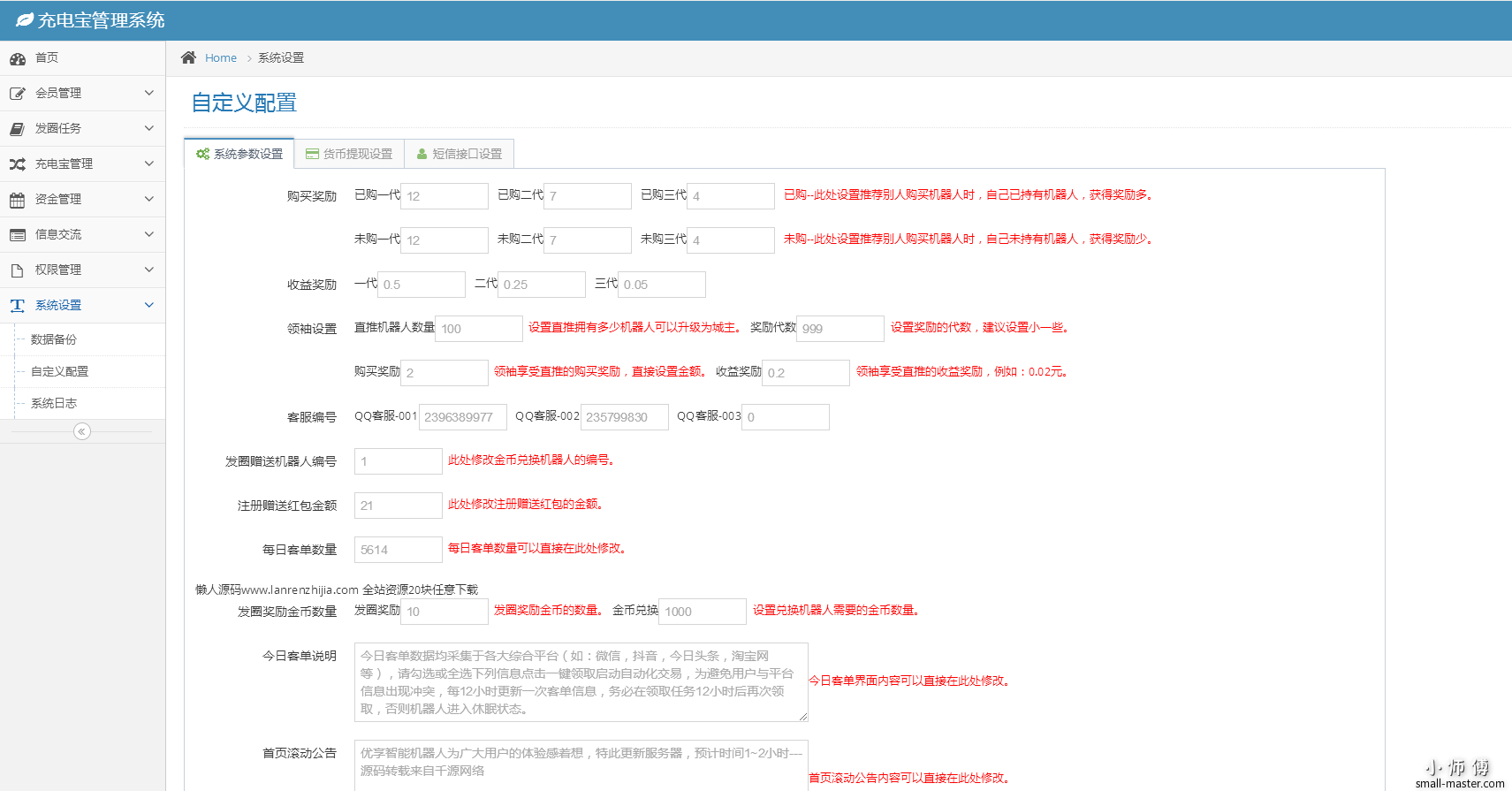Click the text icon beside 系统设置

[x=18, y=306]
